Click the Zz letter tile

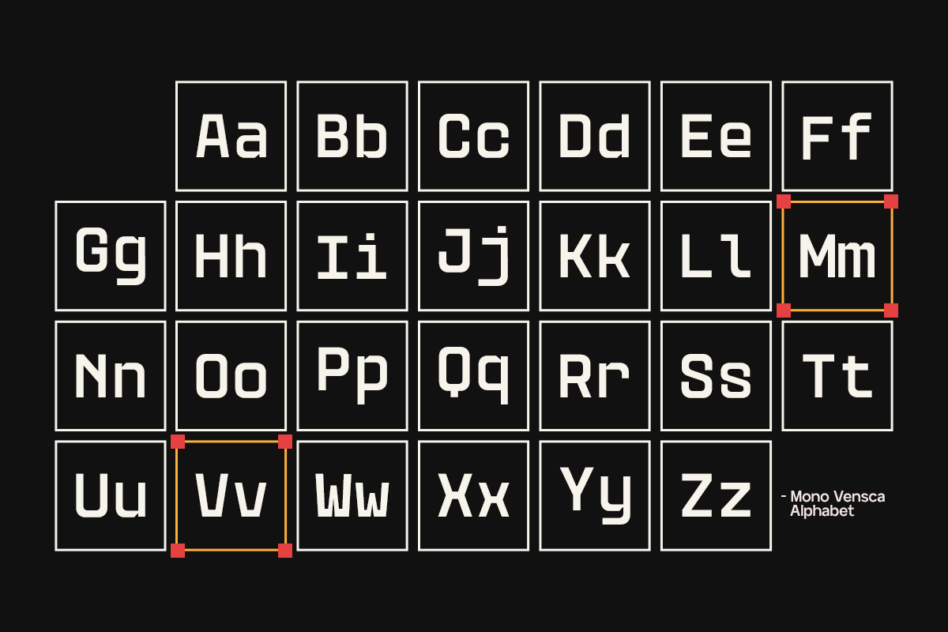point(716,496)
